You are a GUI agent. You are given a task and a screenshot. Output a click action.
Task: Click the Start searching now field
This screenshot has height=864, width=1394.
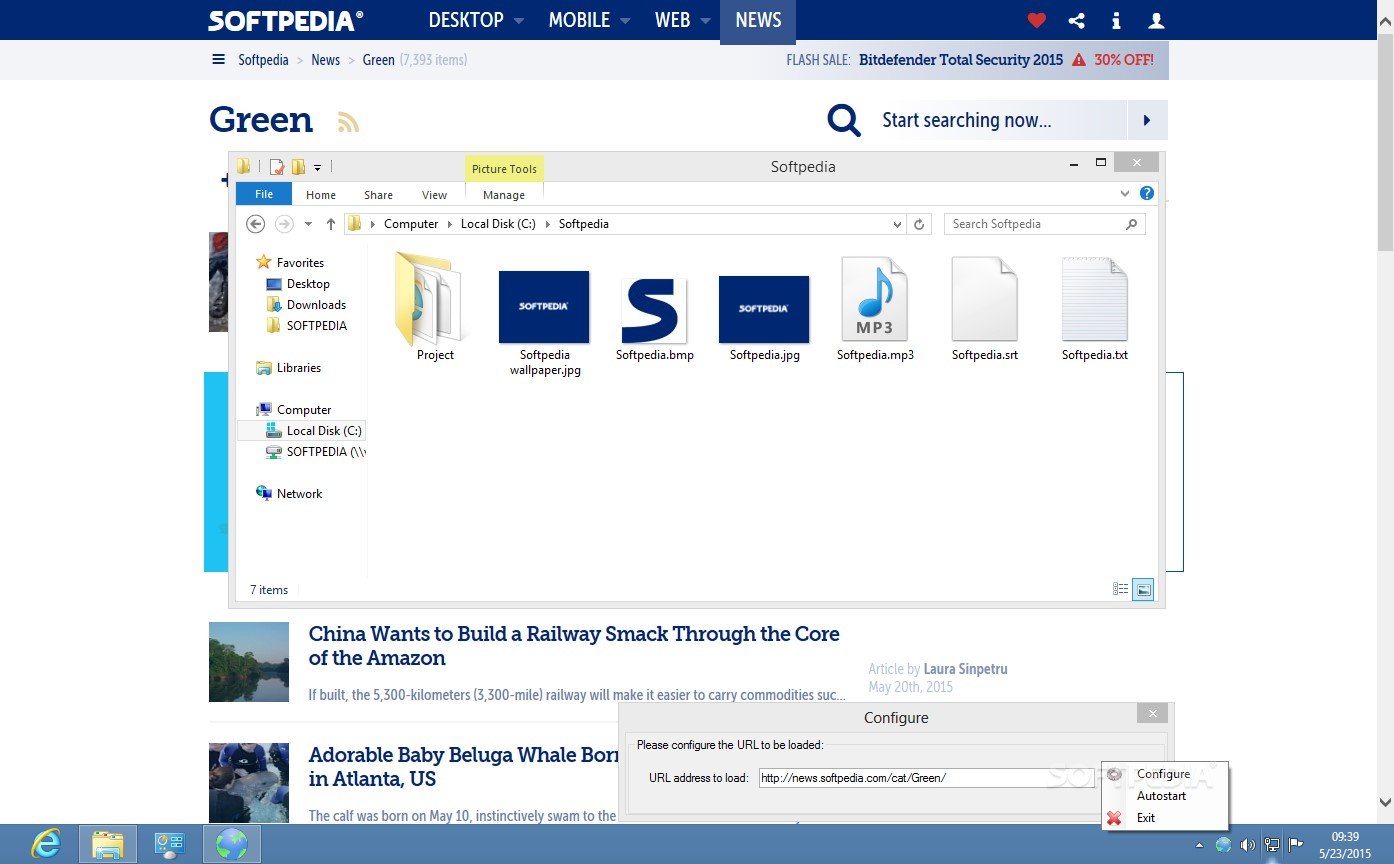[1000, 120]
